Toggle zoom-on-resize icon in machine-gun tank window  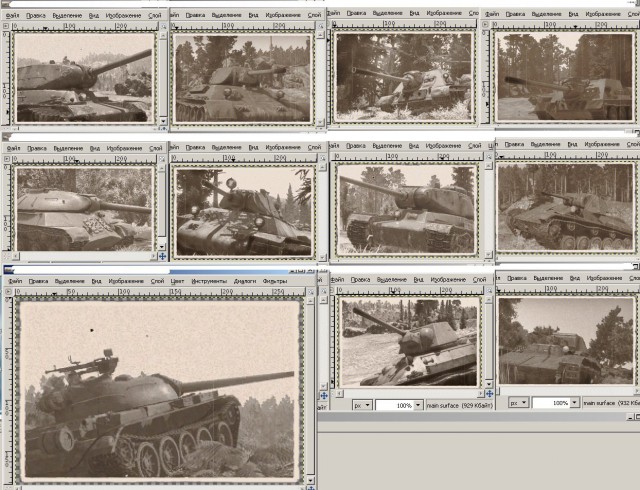click(x=311, y=292)
